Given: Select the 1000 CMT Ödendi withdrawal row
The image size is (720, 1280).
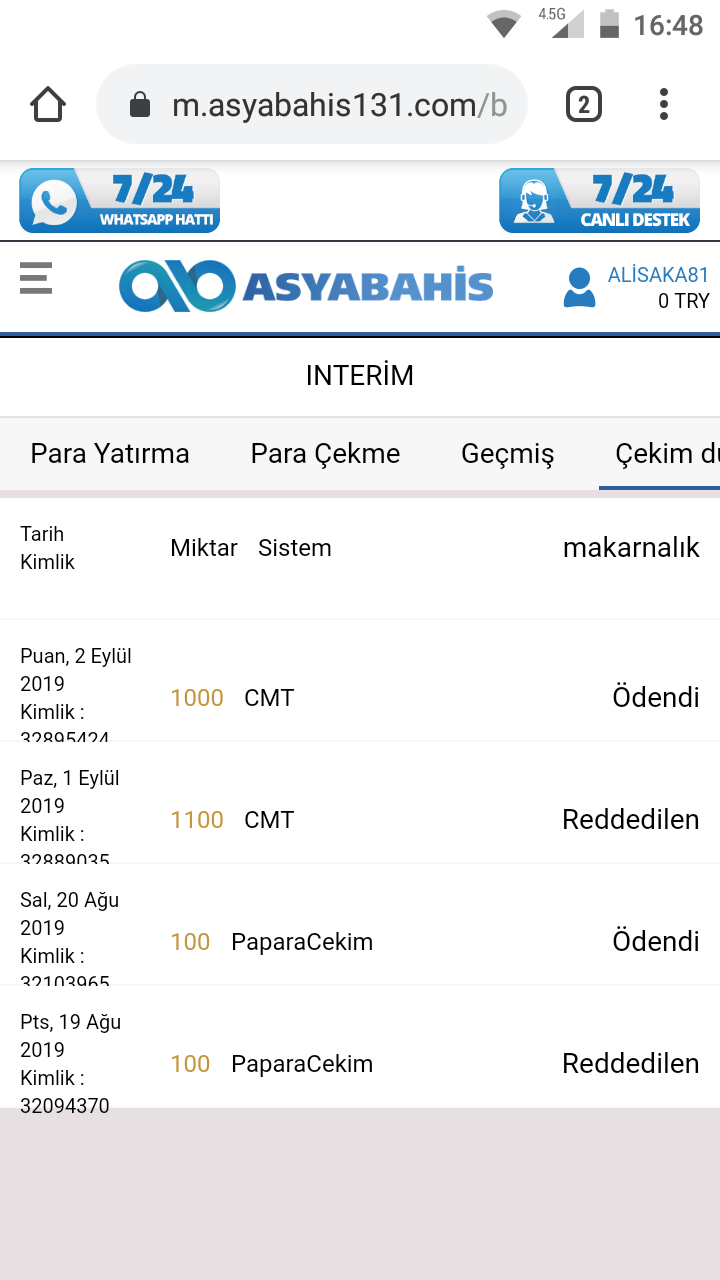Looking at the screenshot, I should 360,697.
